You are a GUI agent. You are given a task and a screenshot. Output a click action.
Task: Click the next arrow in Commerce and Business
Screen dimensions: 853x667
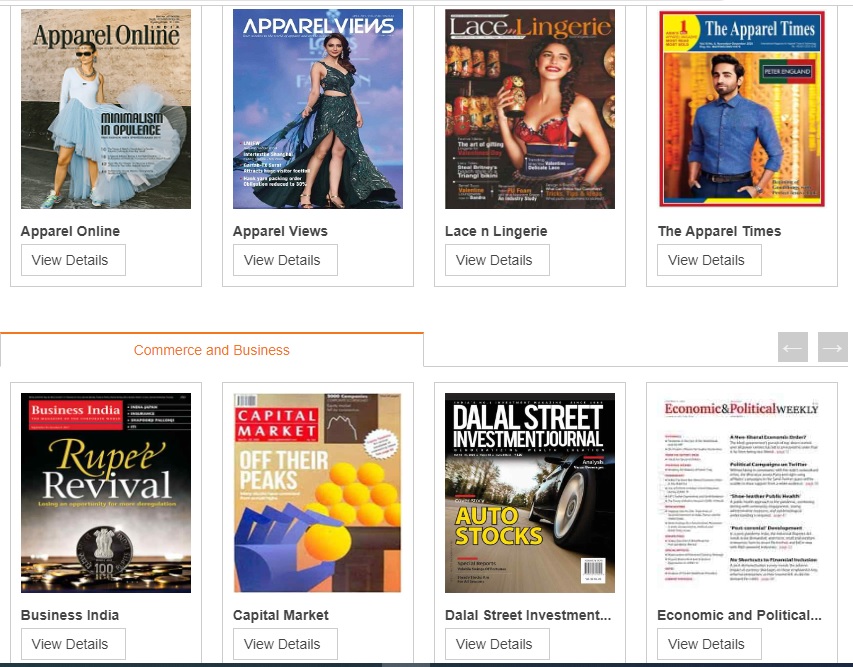pyautogui.click(x=832, y=347)
